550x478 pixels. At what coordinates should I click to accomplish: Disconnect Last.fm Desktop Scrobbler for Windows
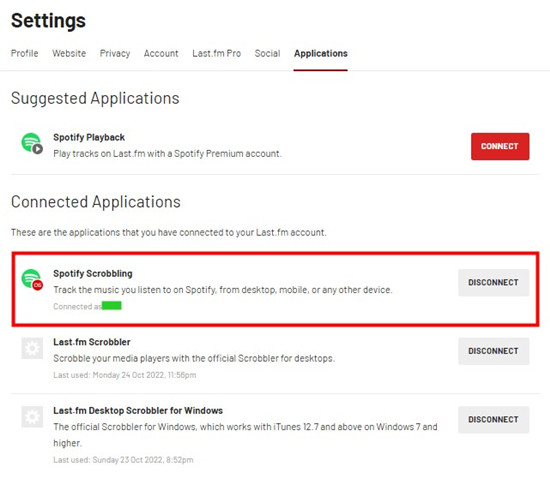point(493,419)
